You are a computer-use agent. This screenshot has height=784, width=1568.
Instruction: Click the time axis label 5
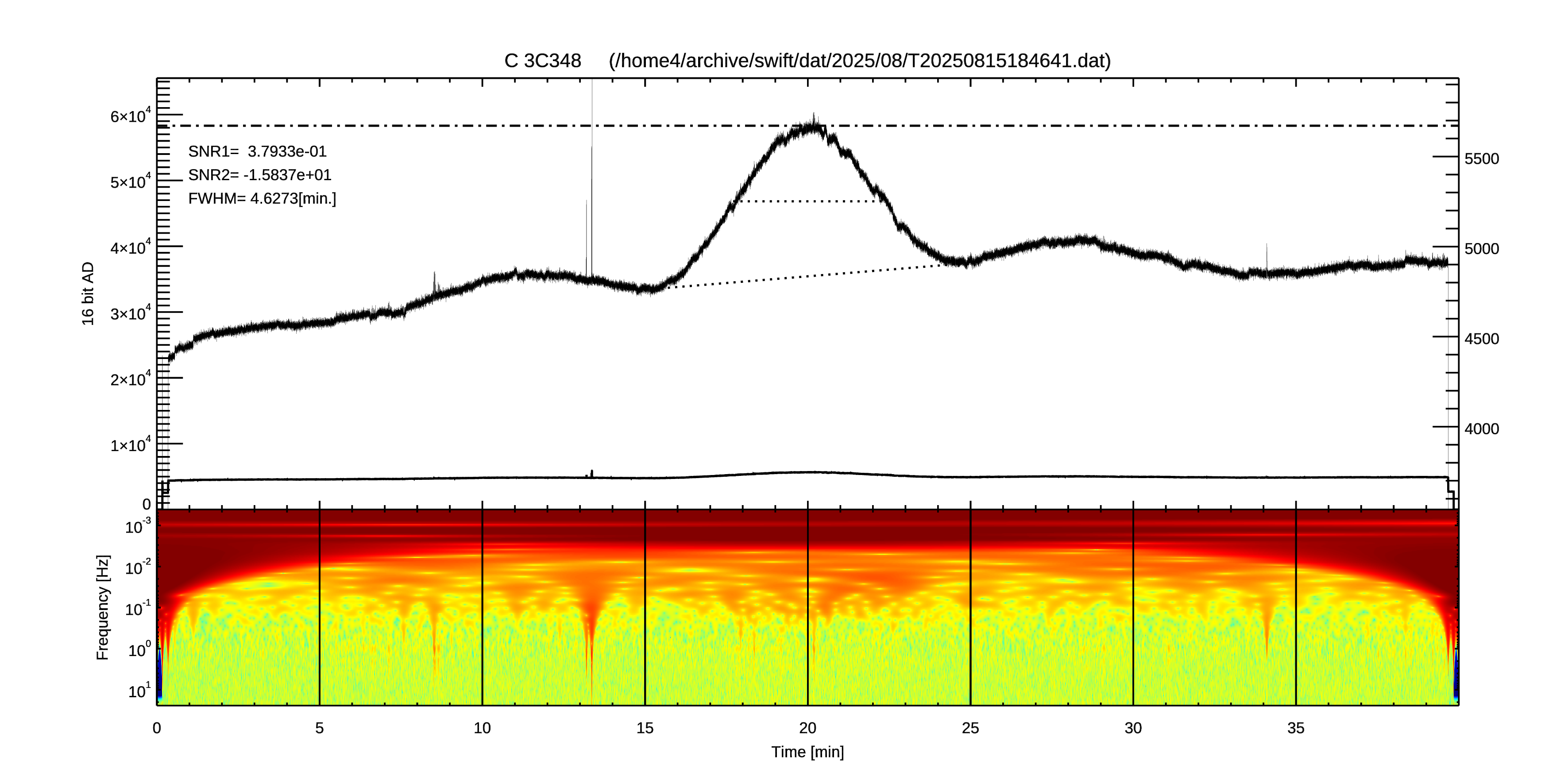(x=320, y=728)
